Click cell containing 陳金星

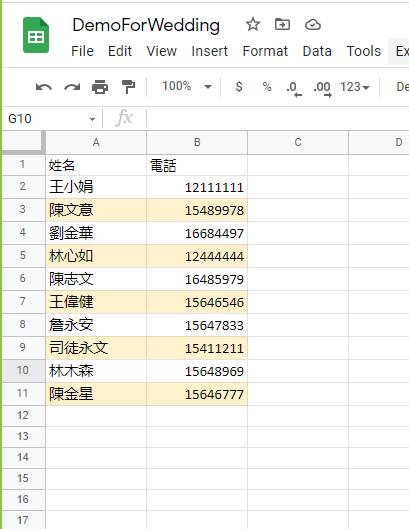click(96, 393)
